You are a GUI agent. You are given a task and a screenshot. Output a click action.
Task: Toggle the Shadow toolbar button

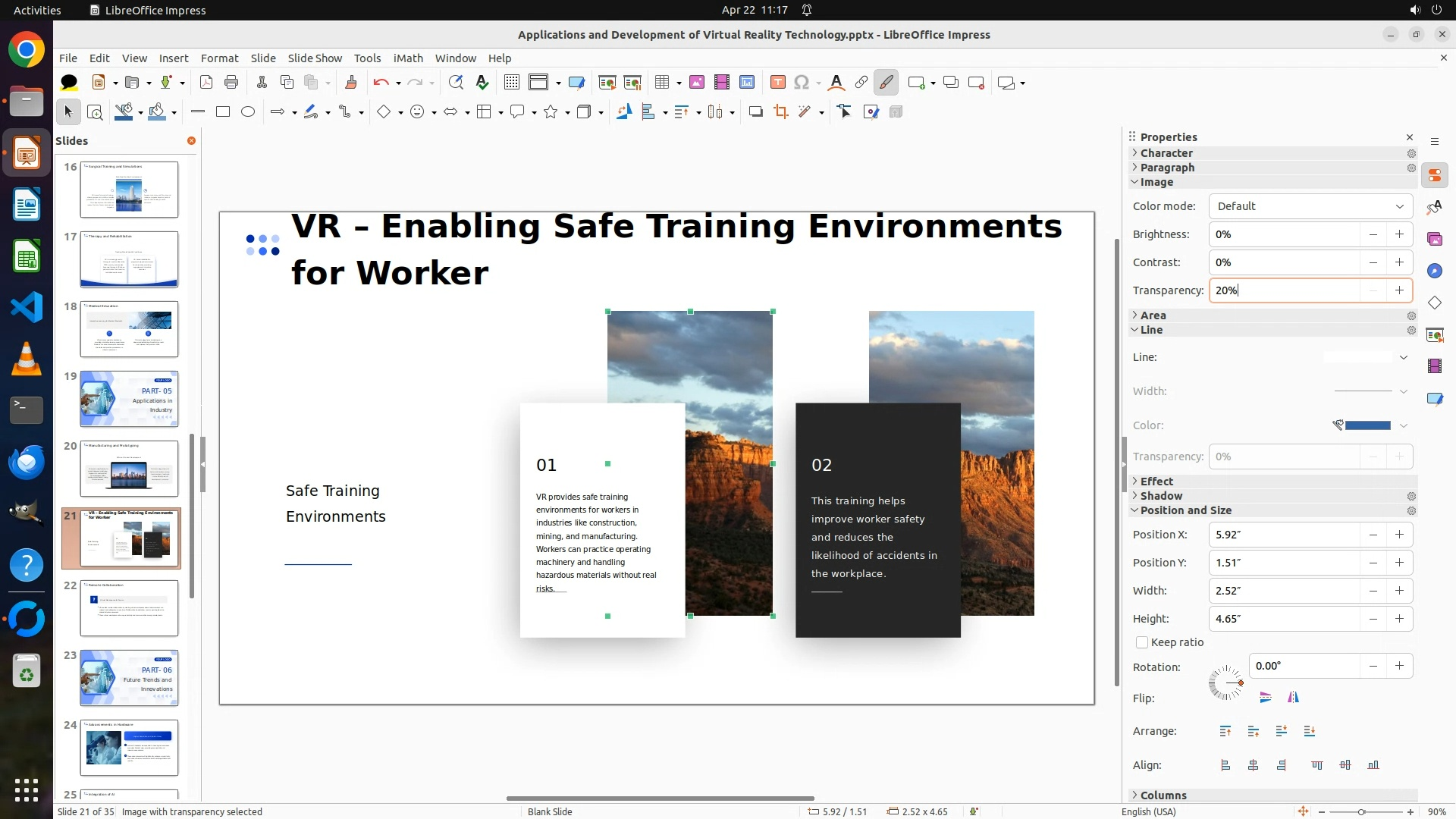pyautogui.click(x=755, y=112)
